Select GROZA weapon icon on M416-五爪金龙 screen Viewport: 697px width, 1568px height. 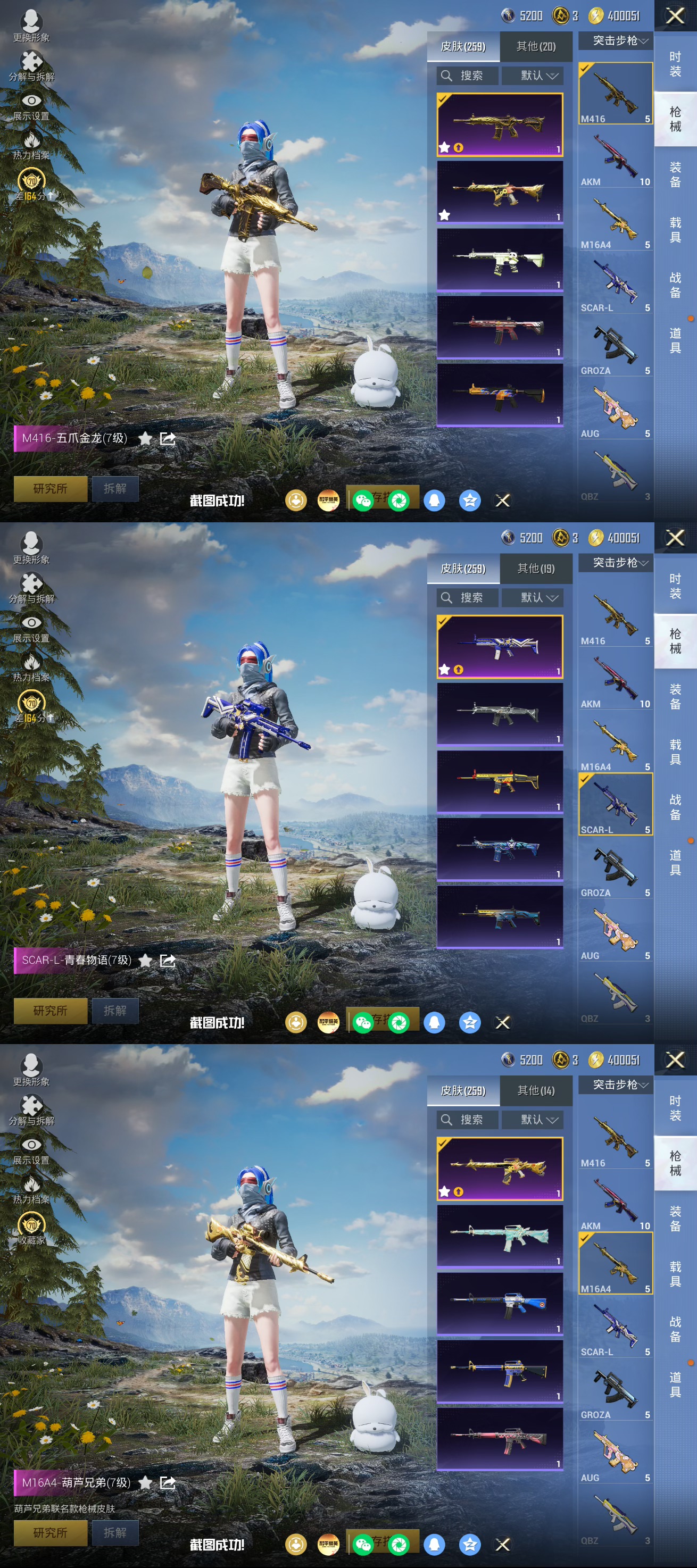(x=616, y=346)
